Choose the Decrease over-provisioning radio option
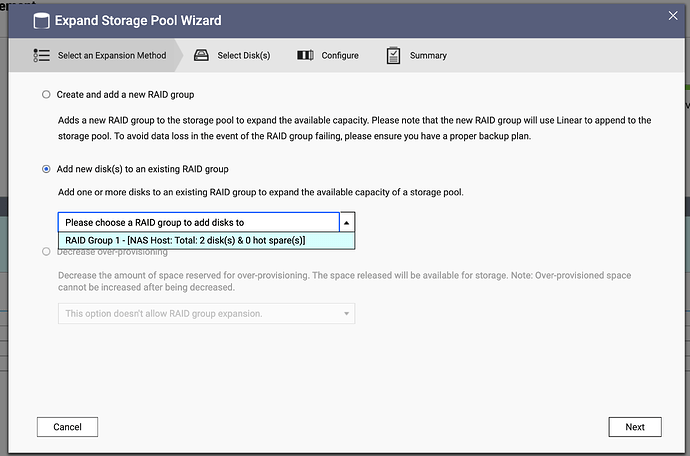The image size is (690, 456). [46, 252]
